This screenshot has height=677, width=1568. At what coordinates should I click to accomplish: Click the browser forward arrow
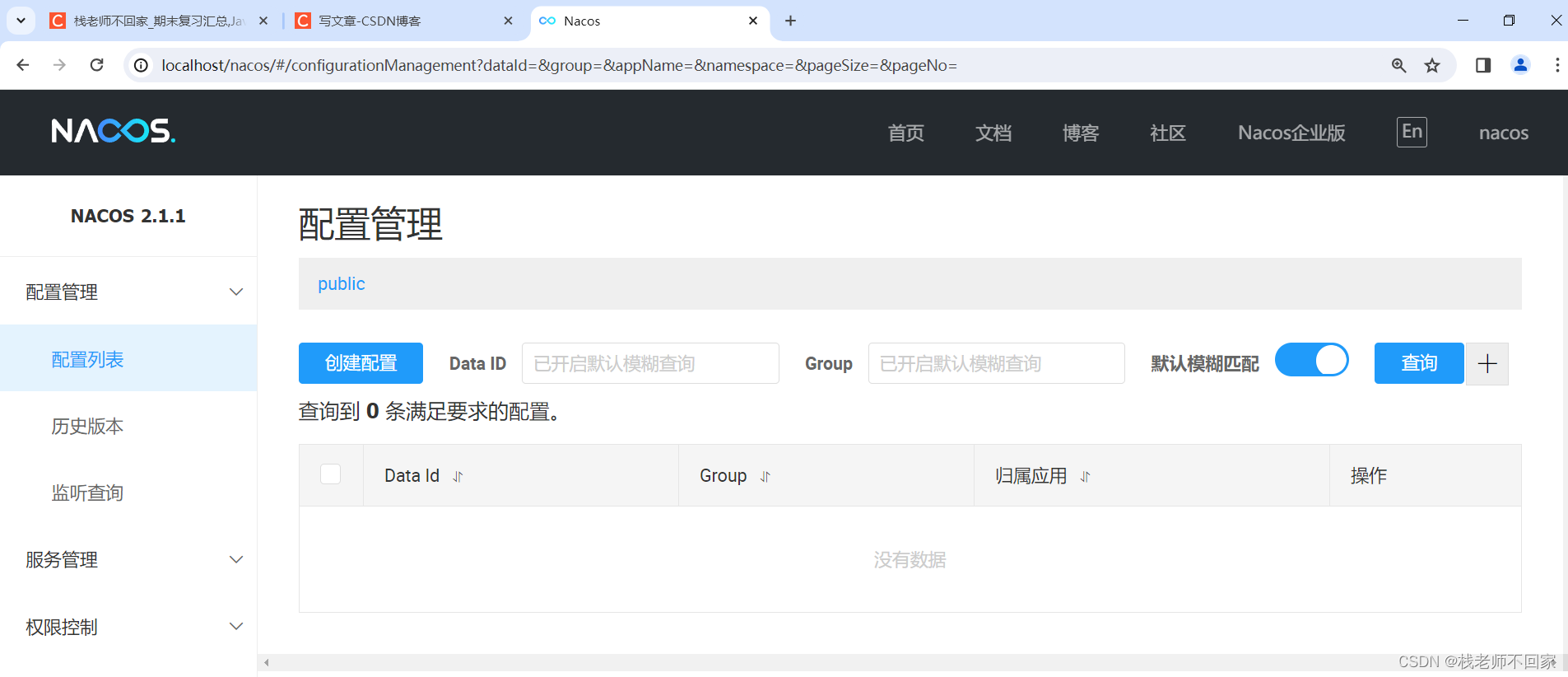click(x=59, y=65)
